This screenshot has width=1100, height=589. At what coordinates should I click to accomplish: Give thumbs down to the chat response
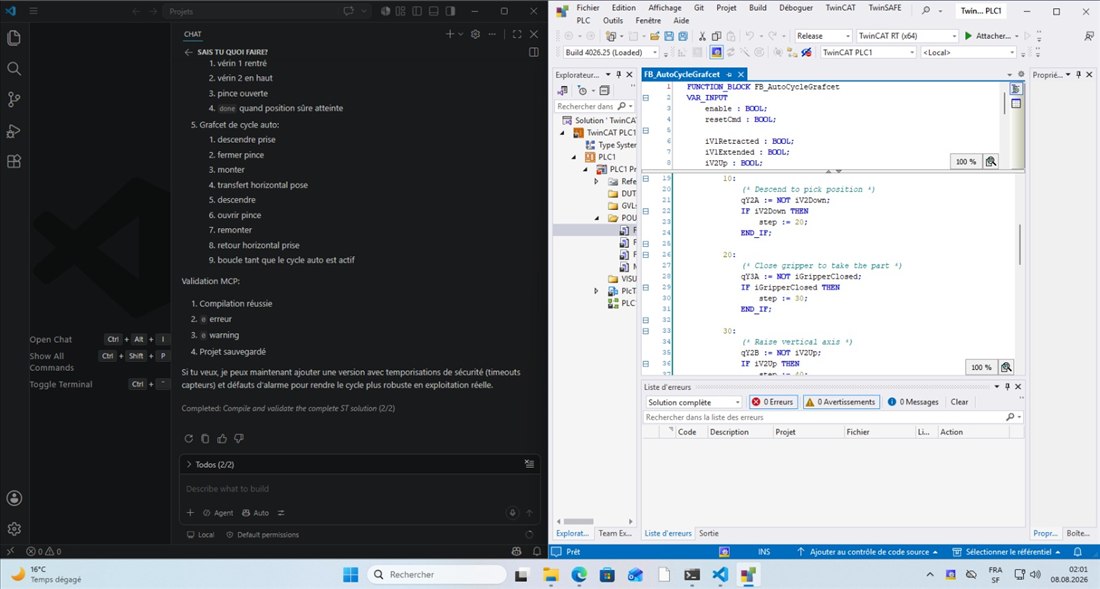239,438
